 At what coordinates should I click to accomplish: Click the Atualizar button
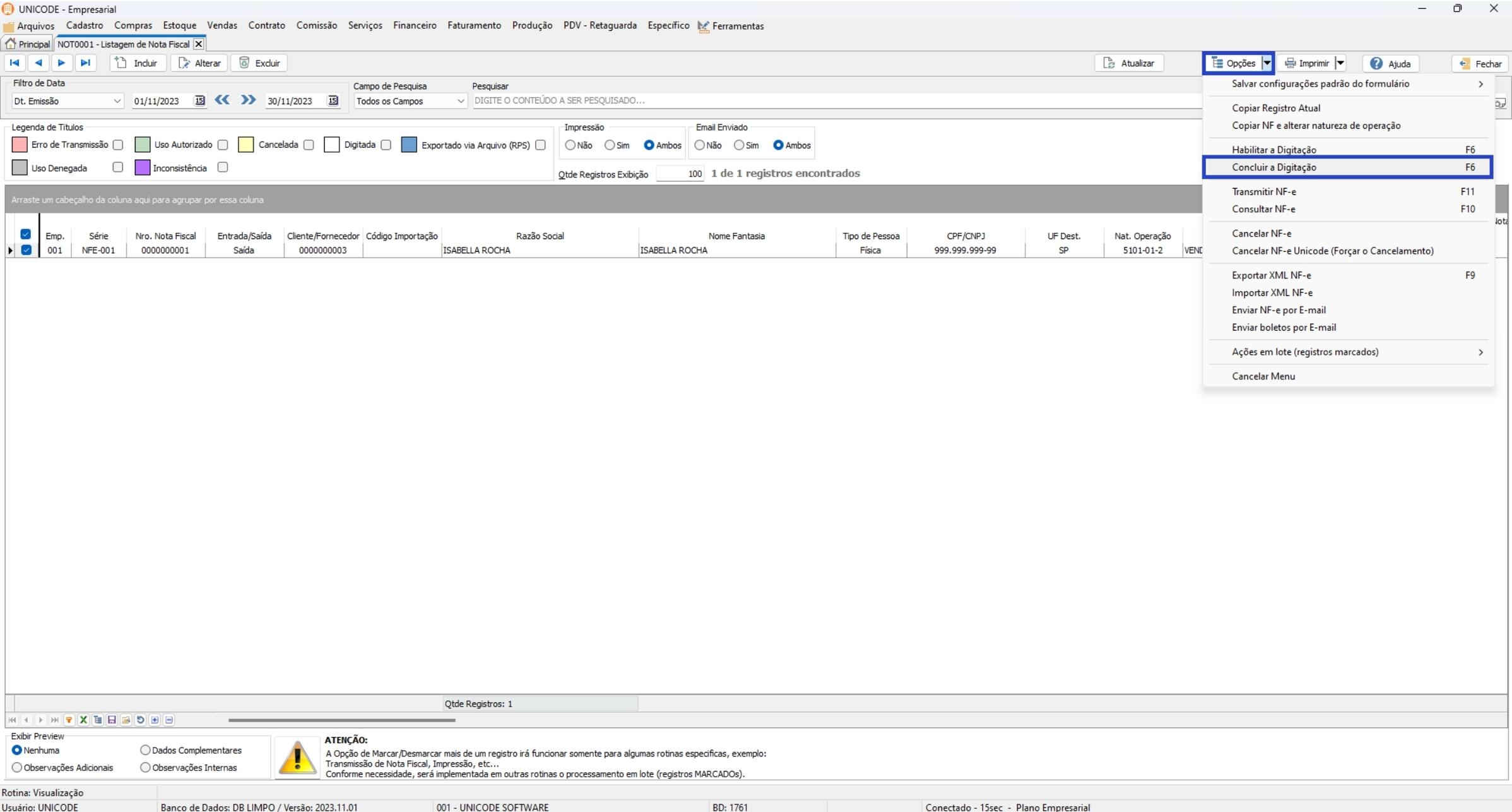pos(1129,63)
